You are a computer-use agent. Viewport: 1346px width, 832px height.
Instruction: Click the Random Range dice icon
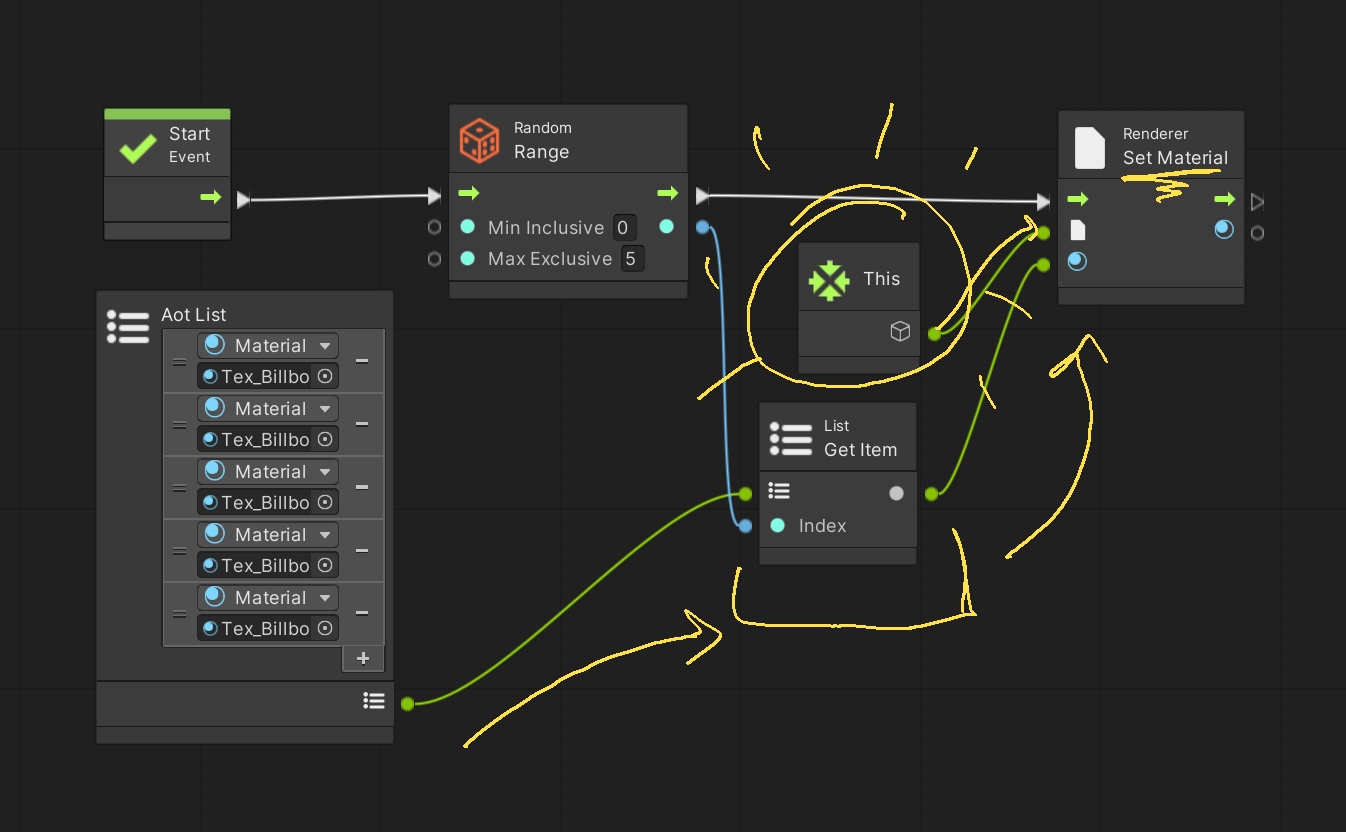pos(479,141)
